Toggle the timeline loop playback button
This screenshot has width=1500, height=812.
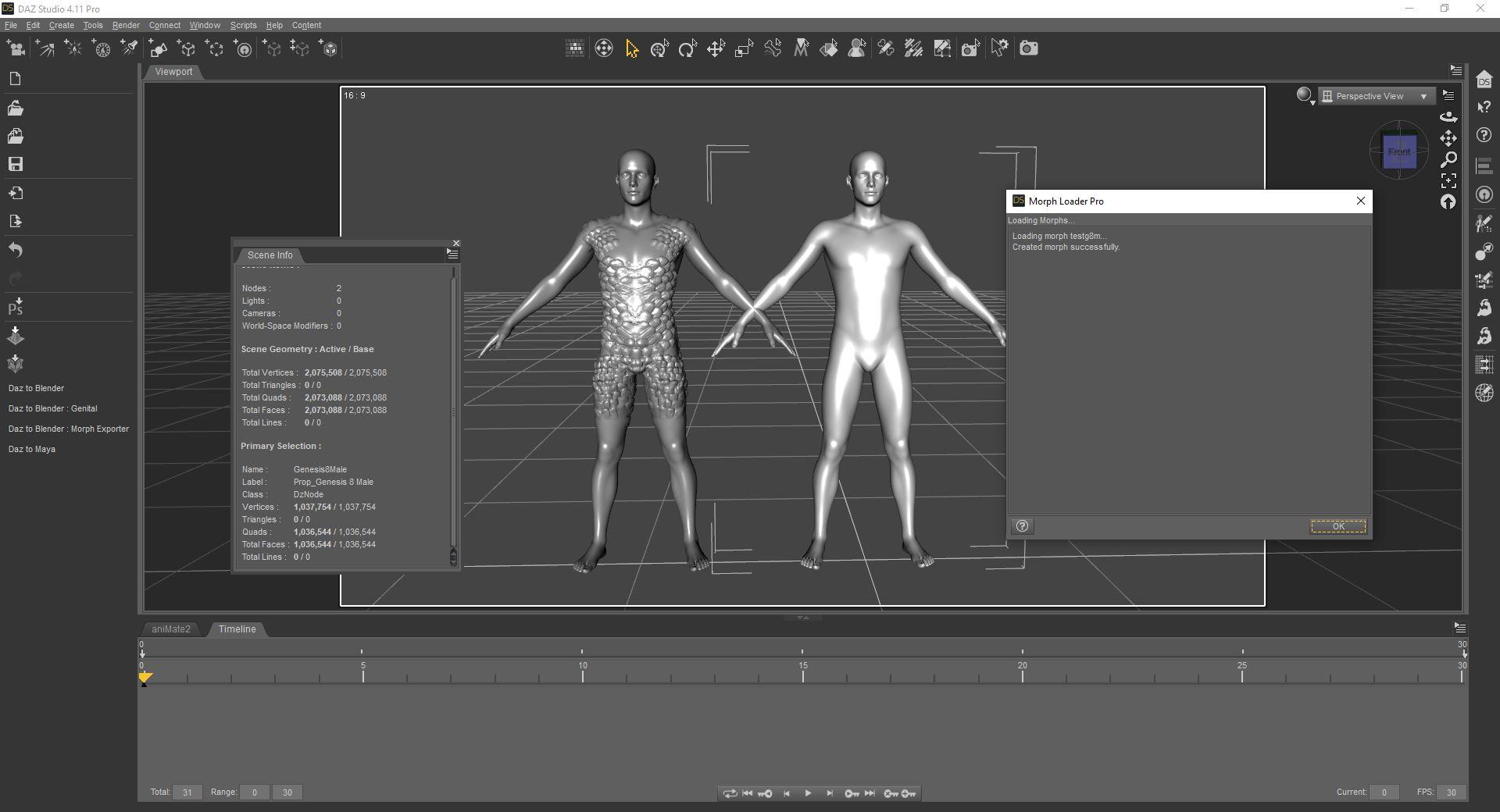pos(729,793)
